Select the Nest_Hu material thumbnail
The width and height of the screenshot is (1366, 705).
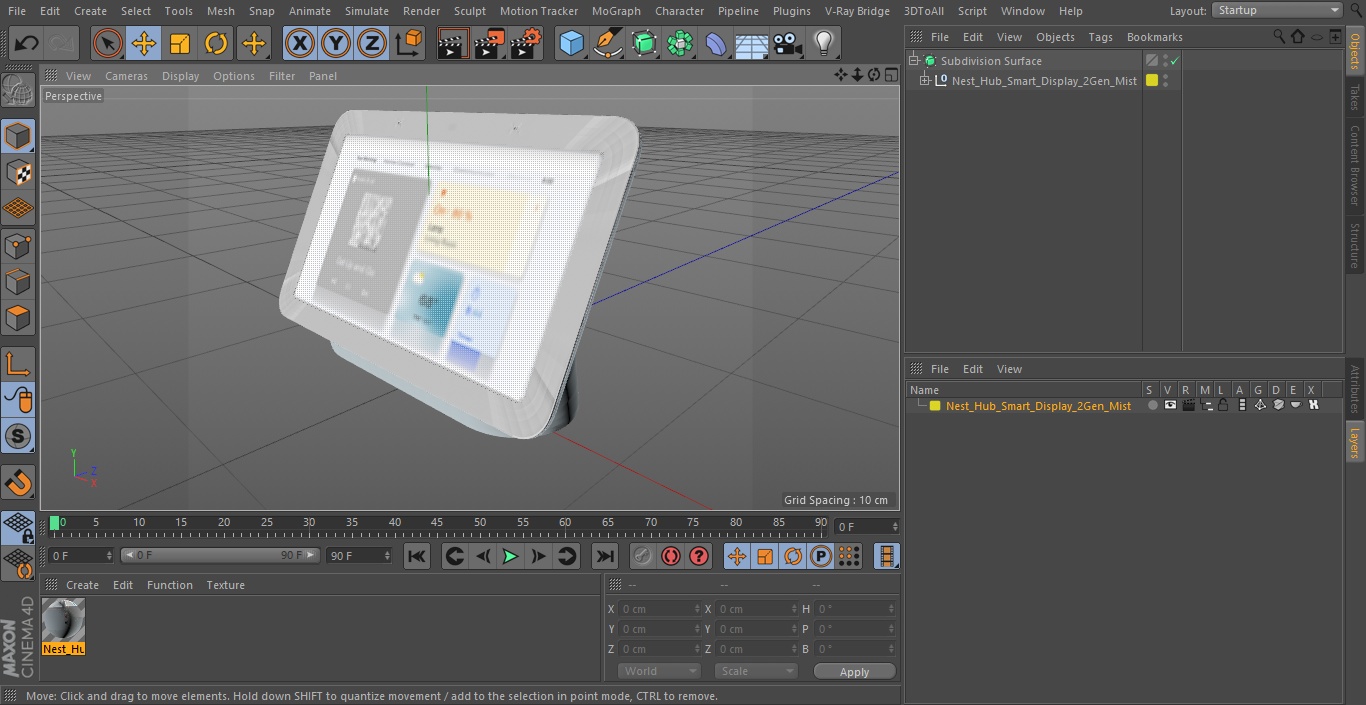(63, 626)
